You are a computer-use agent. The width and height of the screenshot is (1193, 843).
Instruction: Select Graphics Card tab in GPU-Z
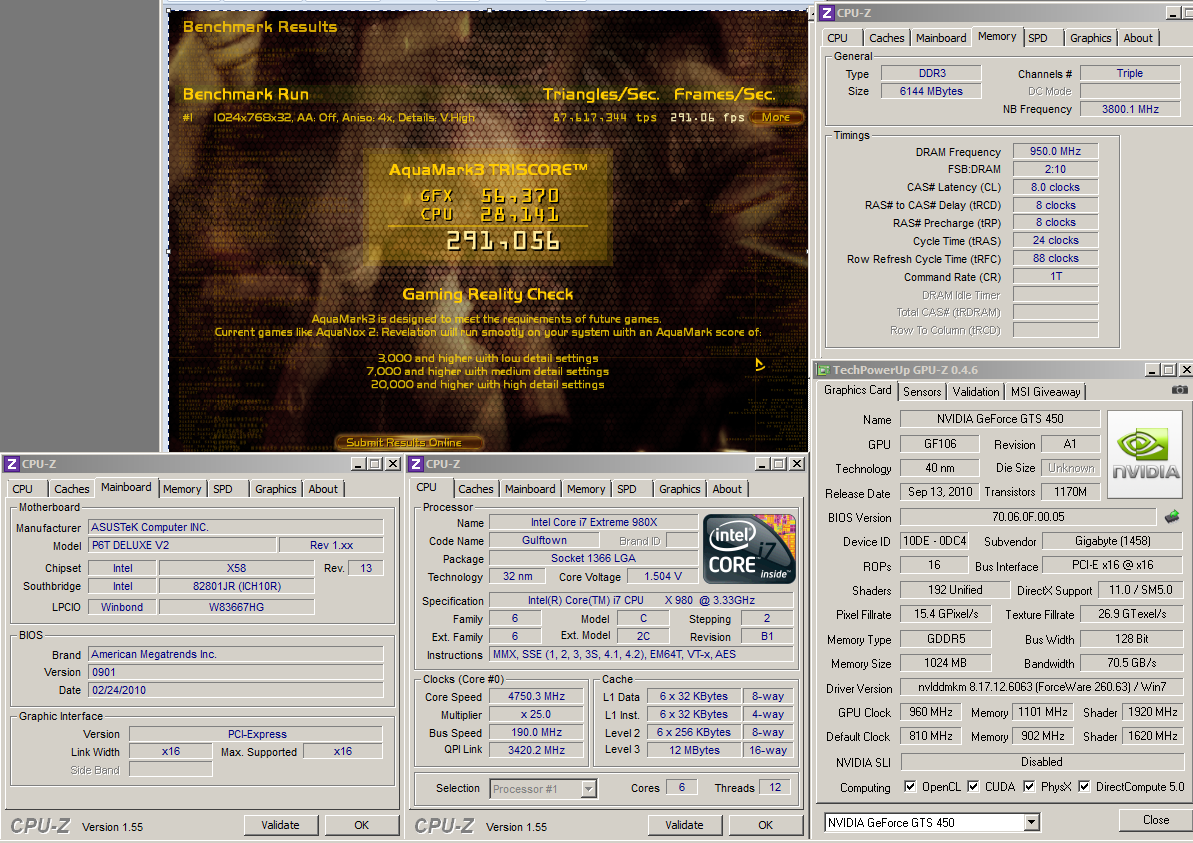click(x=857, y=390)
